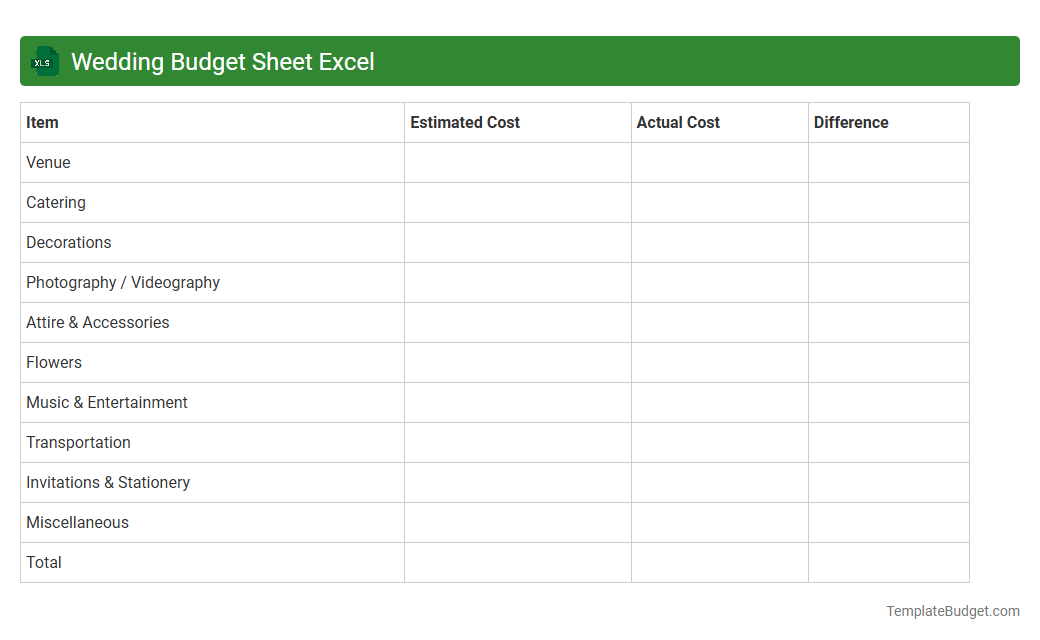This screenshot has height=640, width=1040.
Task: Select the Difference cell in the Total row
Action: click(x=888, y=562)
